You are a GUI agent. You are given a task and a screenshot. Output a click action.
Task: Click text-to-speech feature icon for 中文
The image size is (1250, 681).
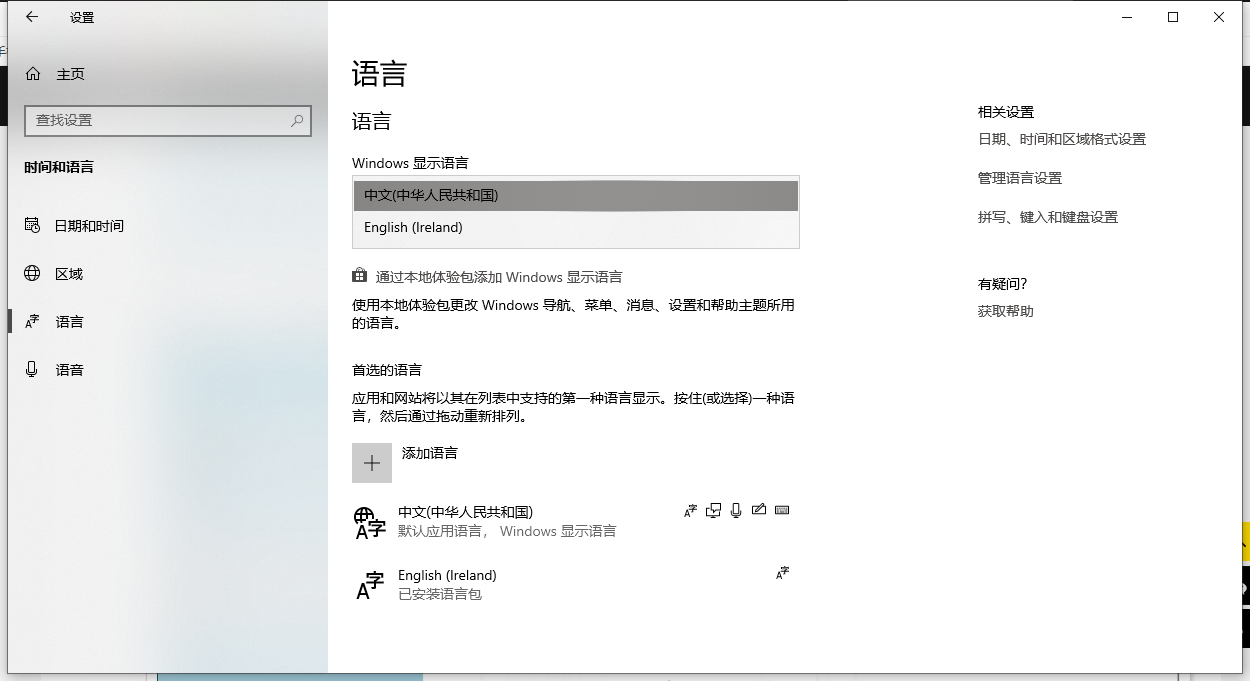(x=713, y=511)
